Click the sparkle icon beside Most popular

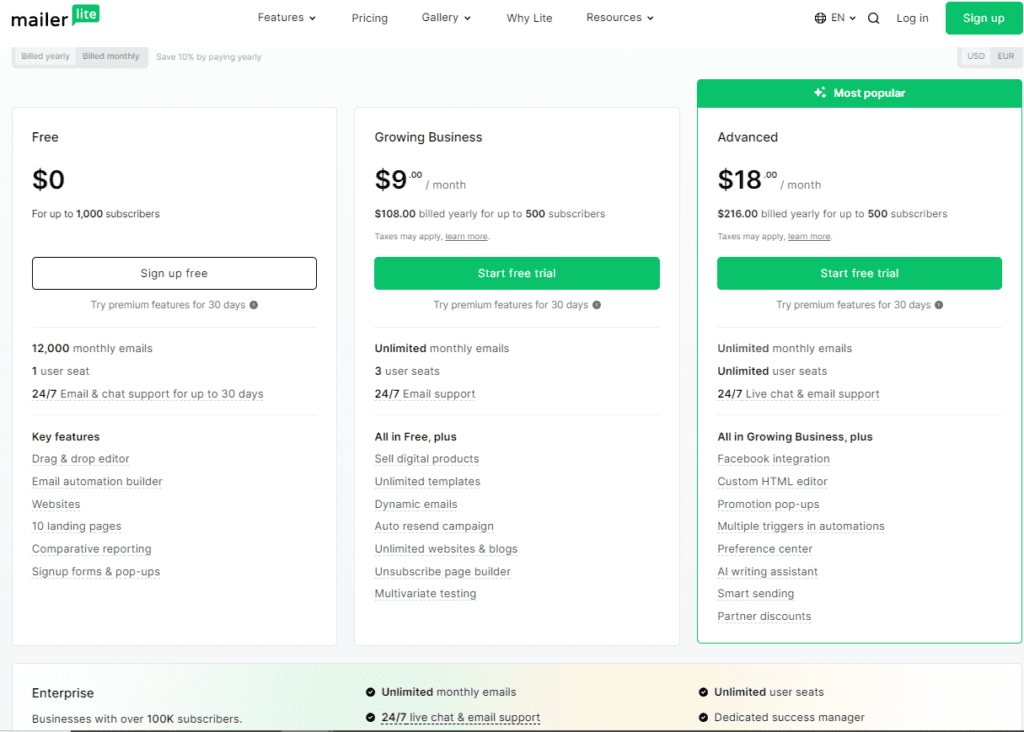pyautogui.click(x=820, y=93)
